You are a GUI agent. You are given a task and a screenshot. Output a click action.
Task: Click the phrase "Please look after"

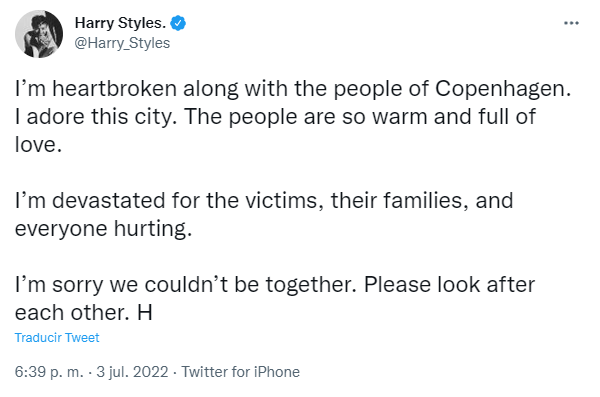(x=450, y=285)
